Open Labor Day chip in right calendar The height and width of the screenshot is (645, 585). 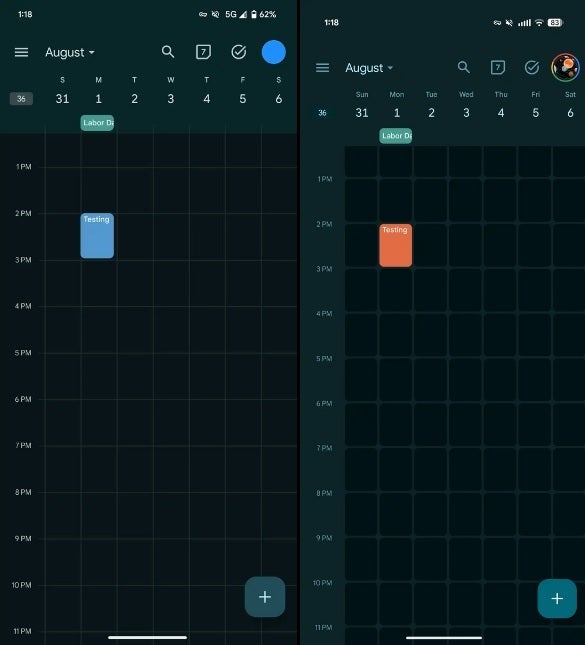(395, 136)
